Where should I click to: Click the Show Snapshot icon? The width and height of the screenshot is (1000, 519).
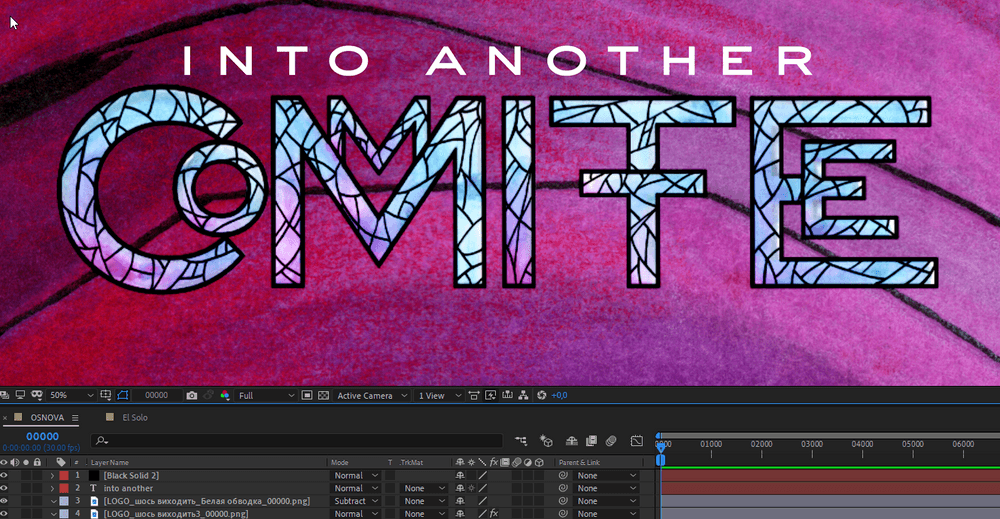pyautogui.click(x=209, y=395)
